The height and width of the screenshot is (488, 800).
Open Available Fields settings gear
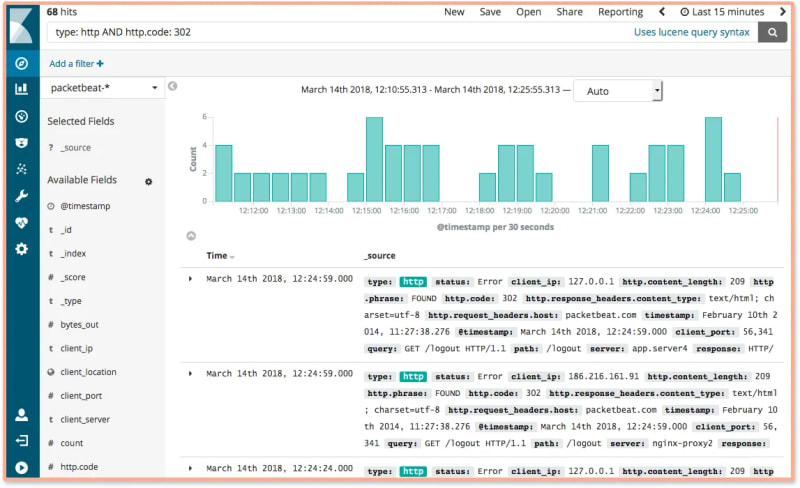click(148, 182)
